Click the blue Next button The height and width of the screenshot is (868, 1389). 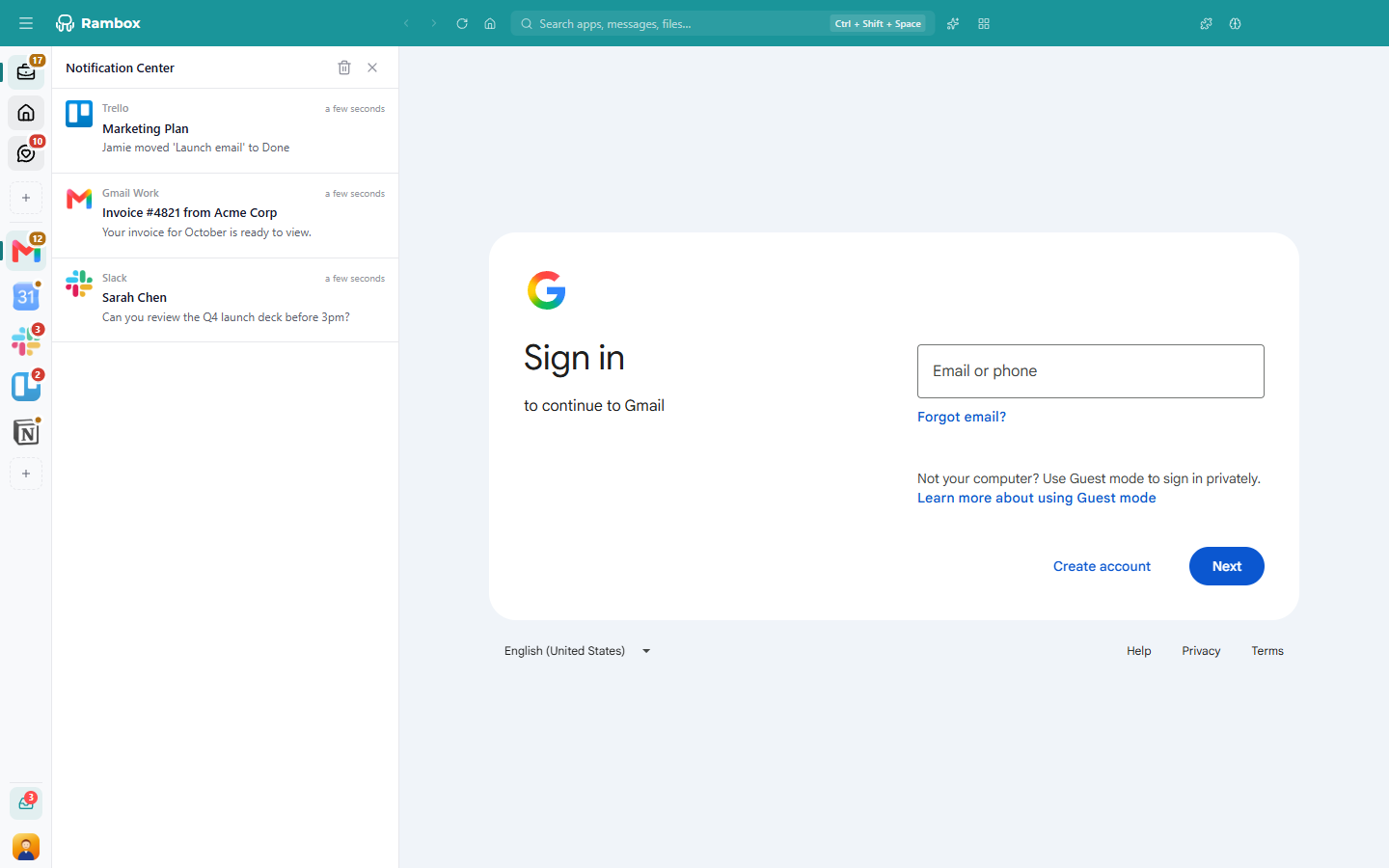[1227, 566]
